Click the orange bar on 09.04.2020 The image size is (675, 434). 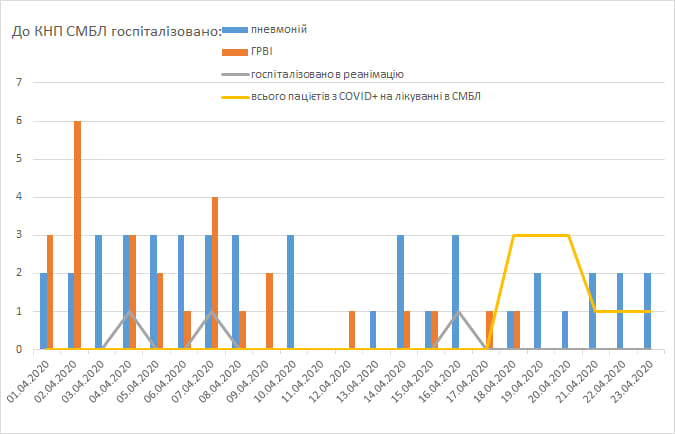click(270, 311)
